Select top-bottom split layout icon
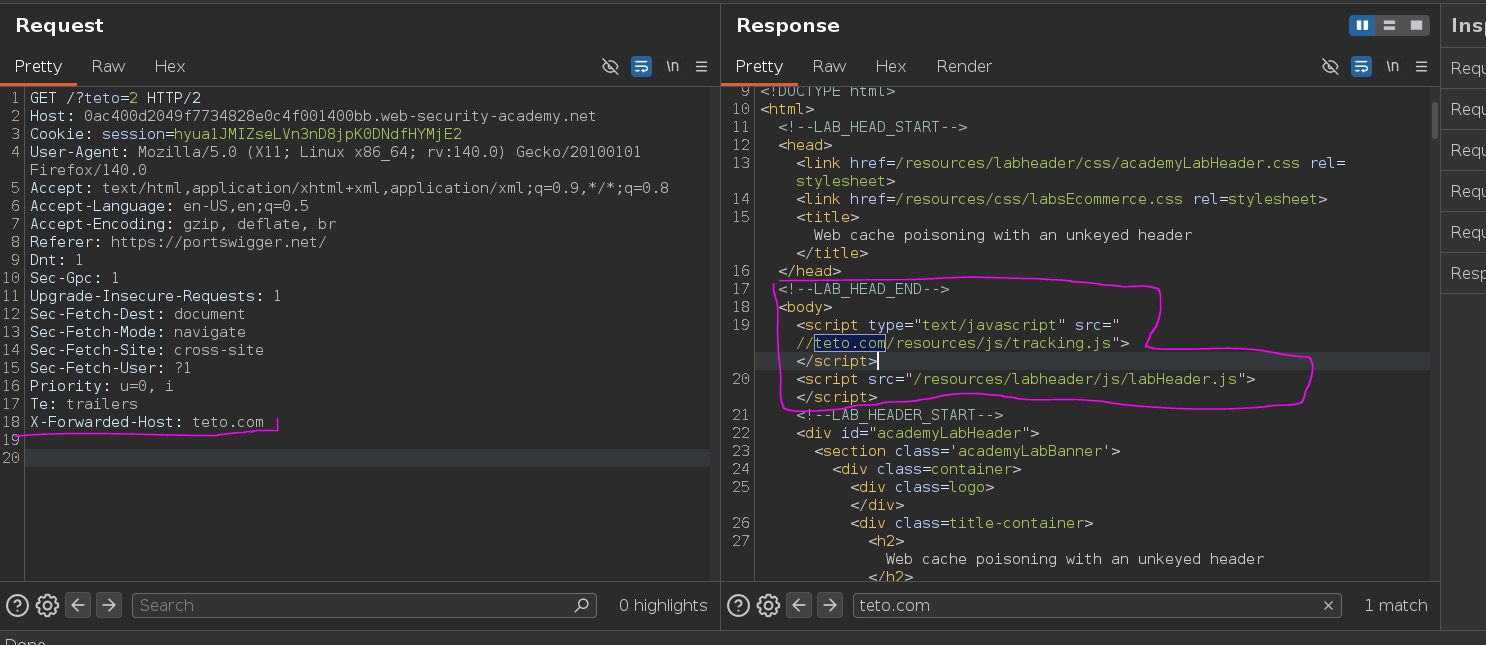1486x645 pixels. (1389, 25)
